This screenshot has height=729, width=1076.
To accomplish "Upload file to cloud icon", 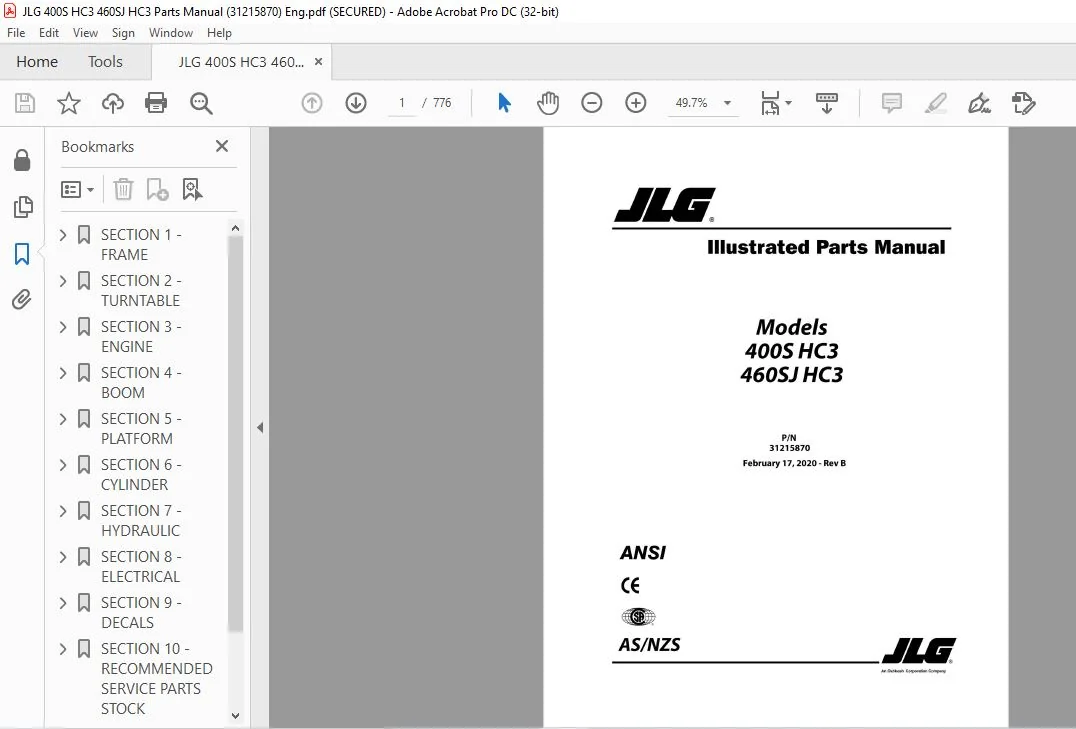I will click(x=113, y=103).
